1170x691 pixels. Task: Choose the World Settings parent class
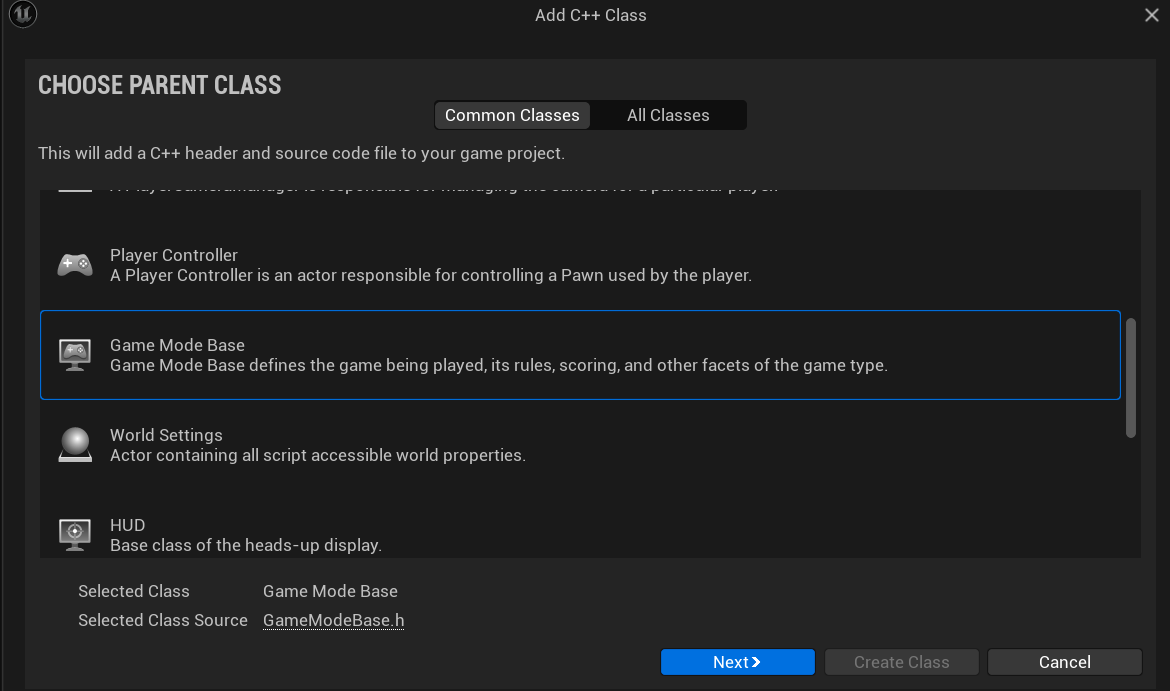pyautogui.click(x=166, y=435)
